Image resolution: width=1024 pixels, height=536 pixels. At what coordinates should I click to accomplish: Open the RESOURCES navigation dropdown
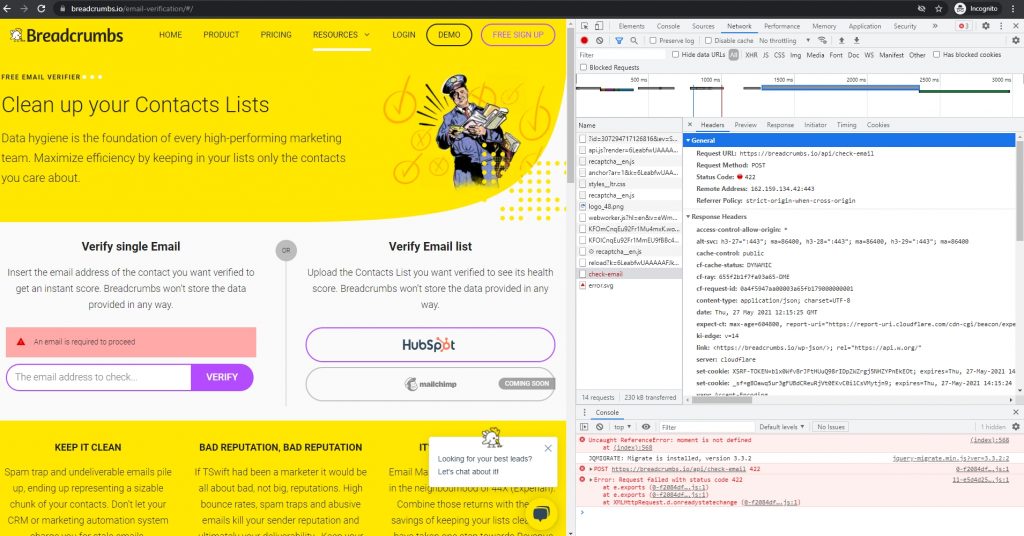tap(341, 35)
